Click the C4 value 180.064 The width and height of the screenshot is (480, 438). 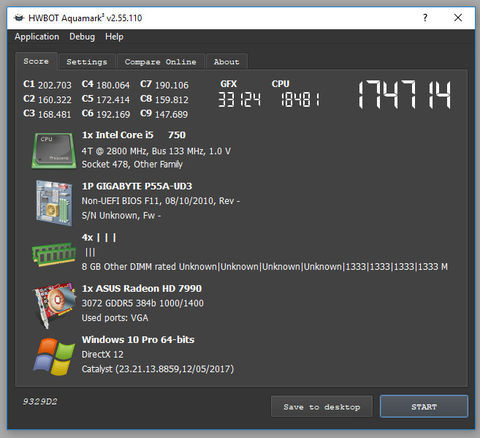pos(113,85)
